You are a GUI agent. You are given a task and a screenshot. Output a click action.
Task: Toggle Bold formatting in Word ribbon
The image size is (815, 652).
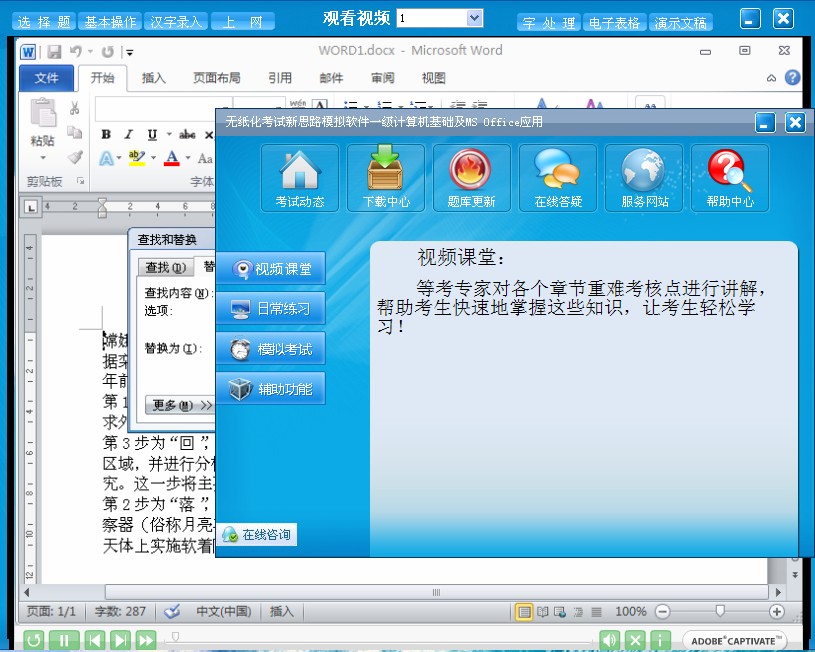click(106, 135)
